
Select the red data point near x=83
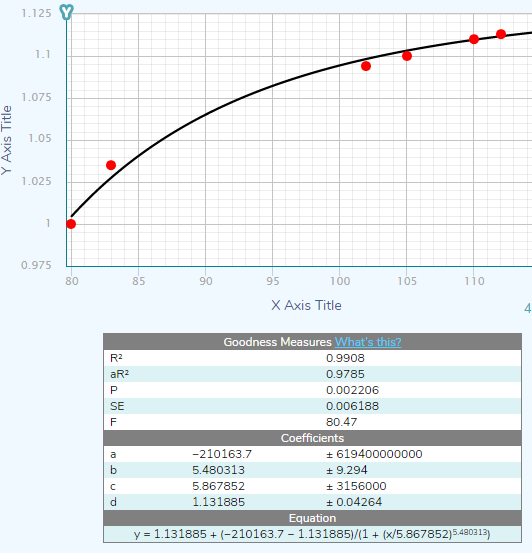click(x=111, y=165)
